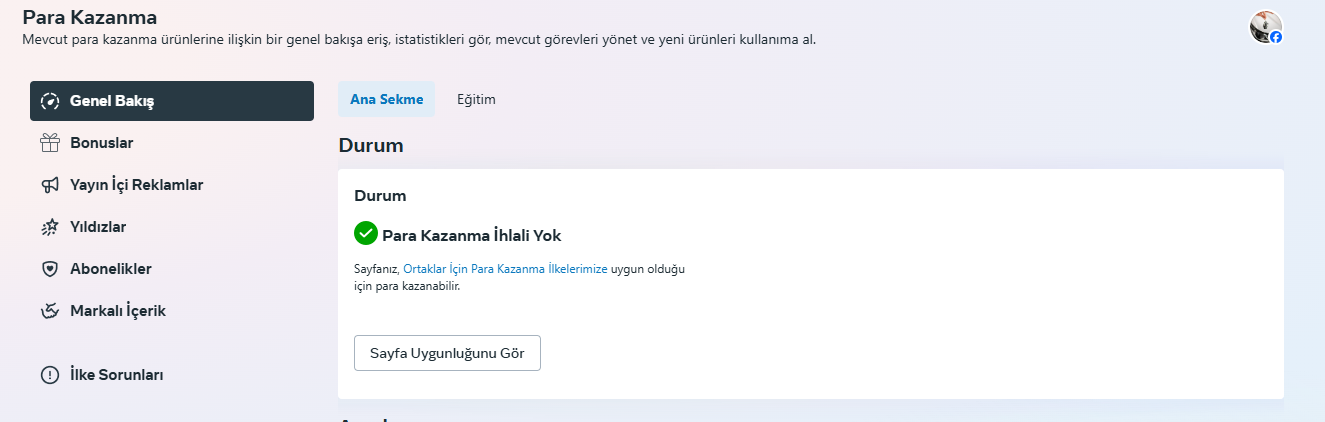Image resolution: width=1325 pixels, height=422 pixels.
Task: Select the İlke Sorunları label in sidebar
Action: pos(116,375)
